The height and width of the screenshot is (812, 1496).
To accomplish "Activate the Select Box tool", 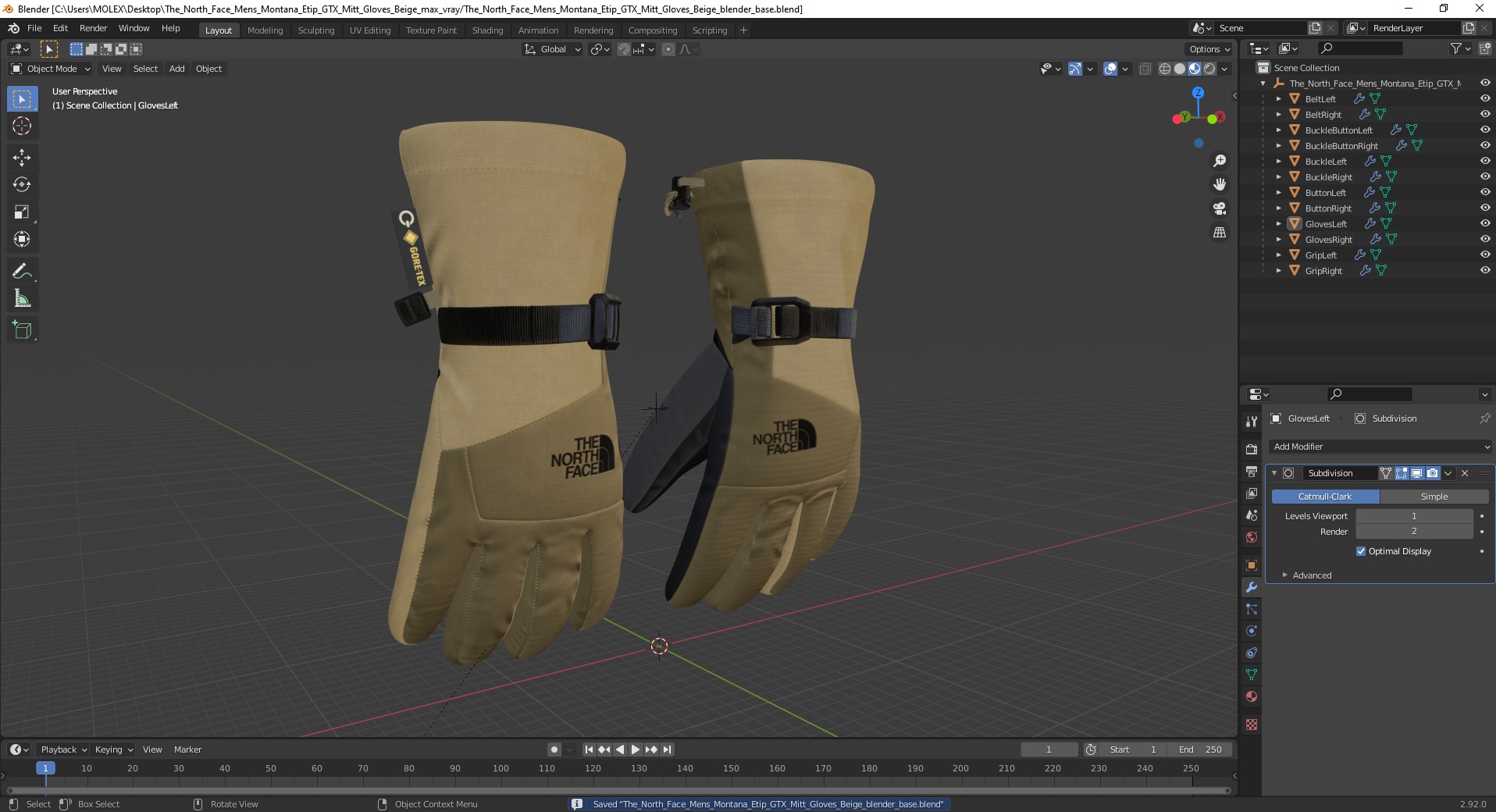I will pyautogui.click(x=22, y=99).
